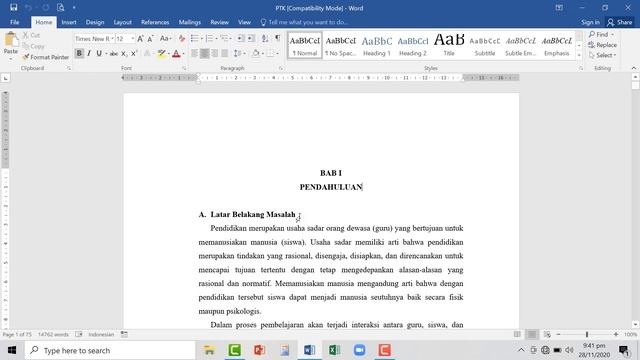Decrease font size with shrink font icon
The height and width of the screenshot is (360, 640).
tap(150, 39)
